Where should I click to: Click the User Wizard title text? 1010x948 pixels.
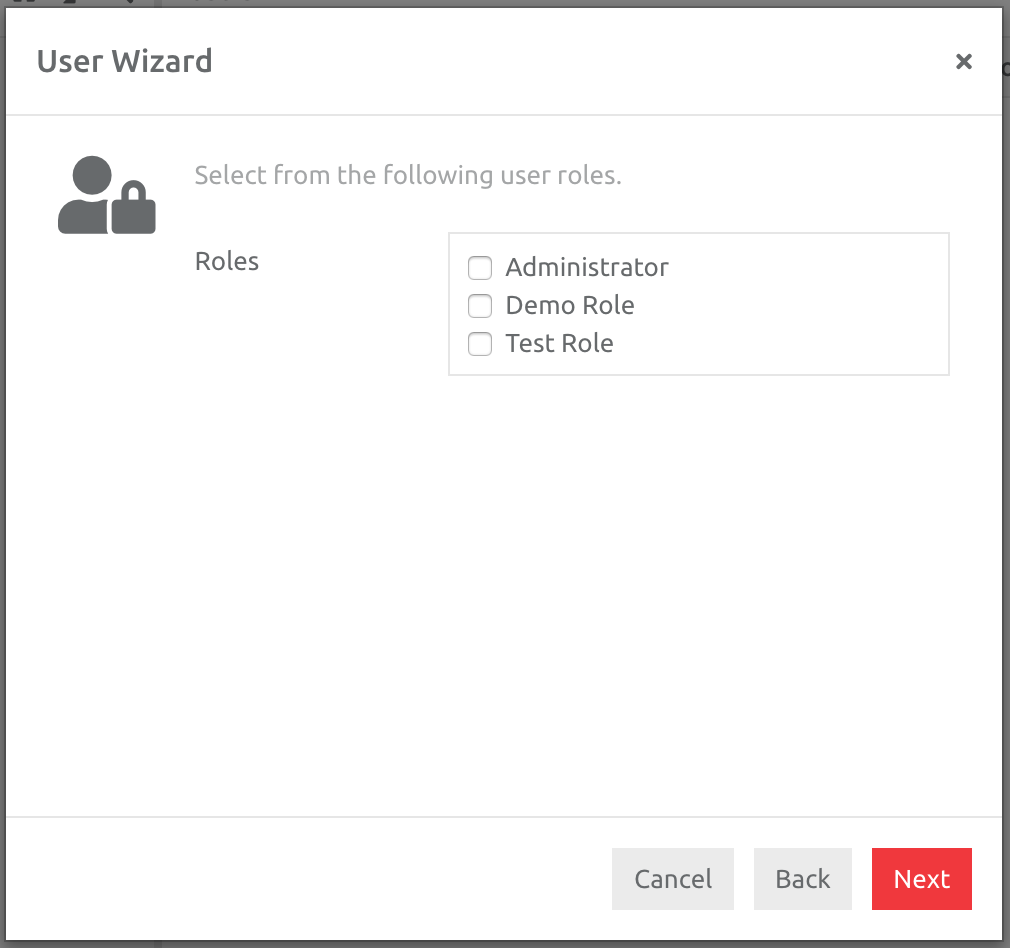125,61
